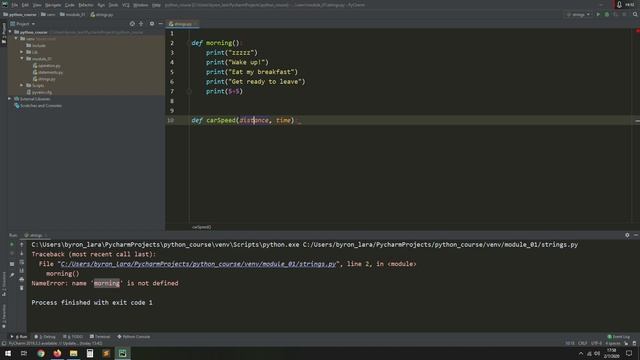Open the Debug tool window tab
Viewport: 640px width, 360px height.
(45, 337)
